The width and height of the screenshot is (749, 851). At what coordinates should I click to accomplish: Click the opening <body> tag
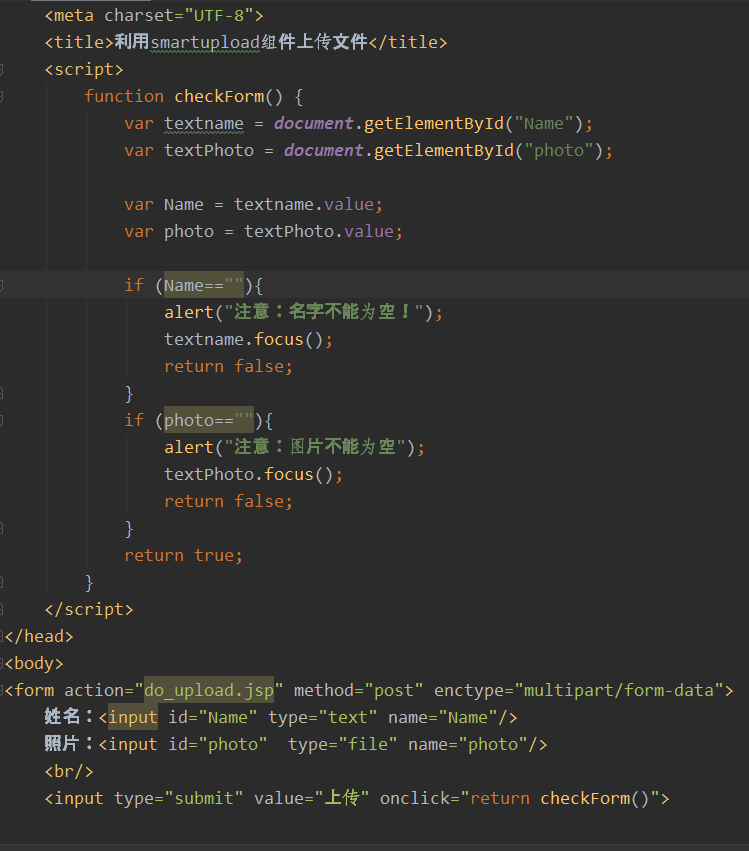point(34,663)
